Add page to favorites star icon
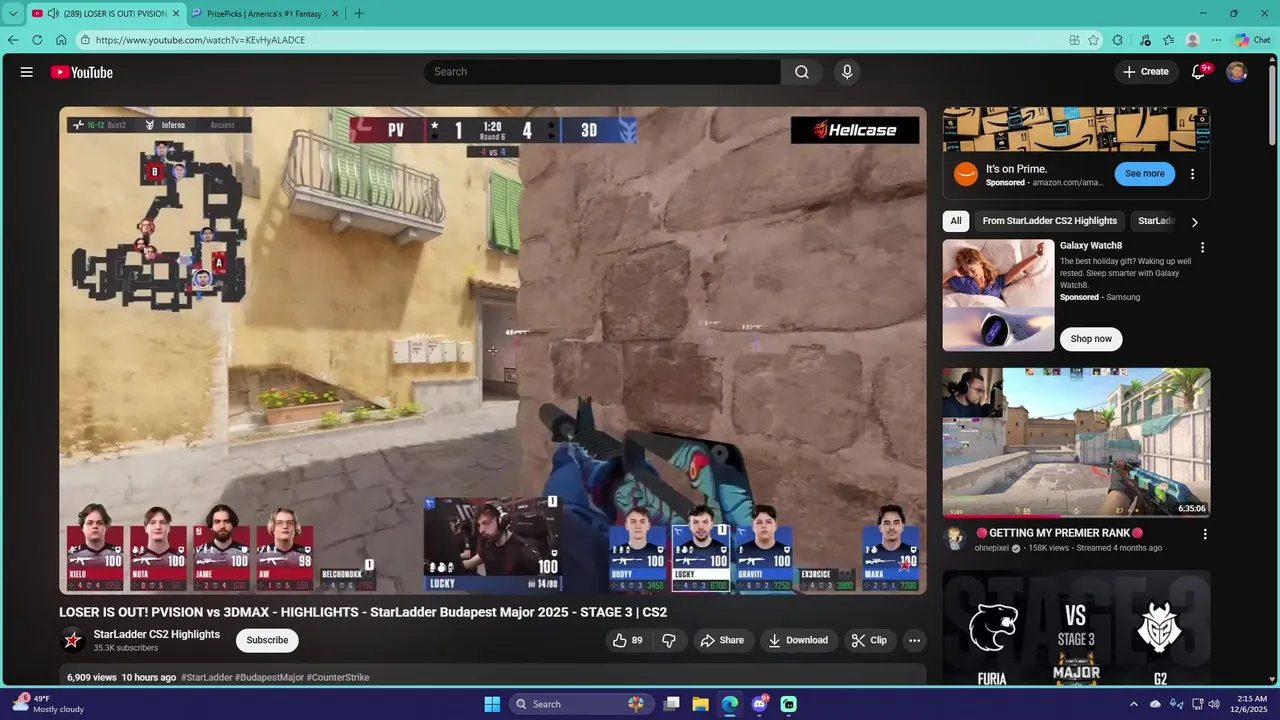 click(1093, 40)
